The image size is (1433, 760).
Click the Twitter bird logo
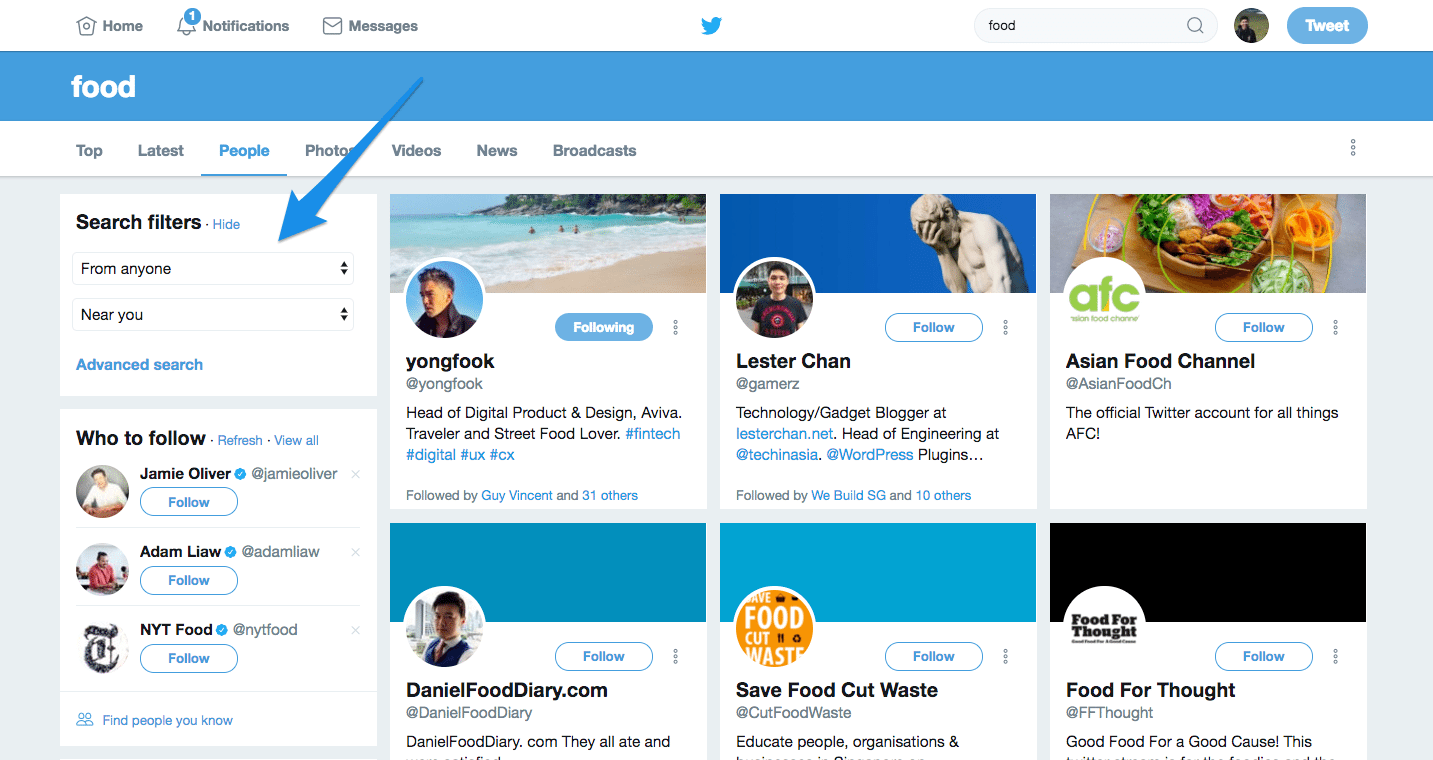pos(711,26)
